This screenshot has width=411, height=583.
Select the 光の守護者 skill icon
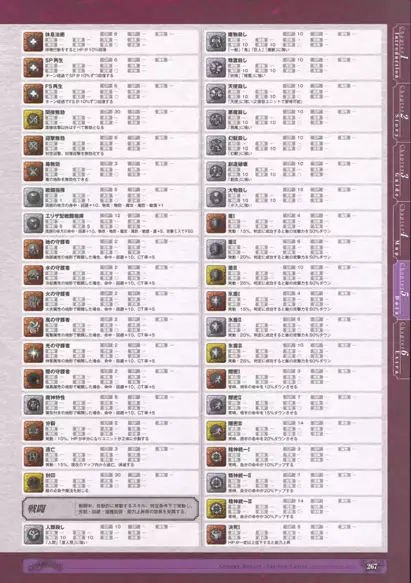click(x=33, y=353)
